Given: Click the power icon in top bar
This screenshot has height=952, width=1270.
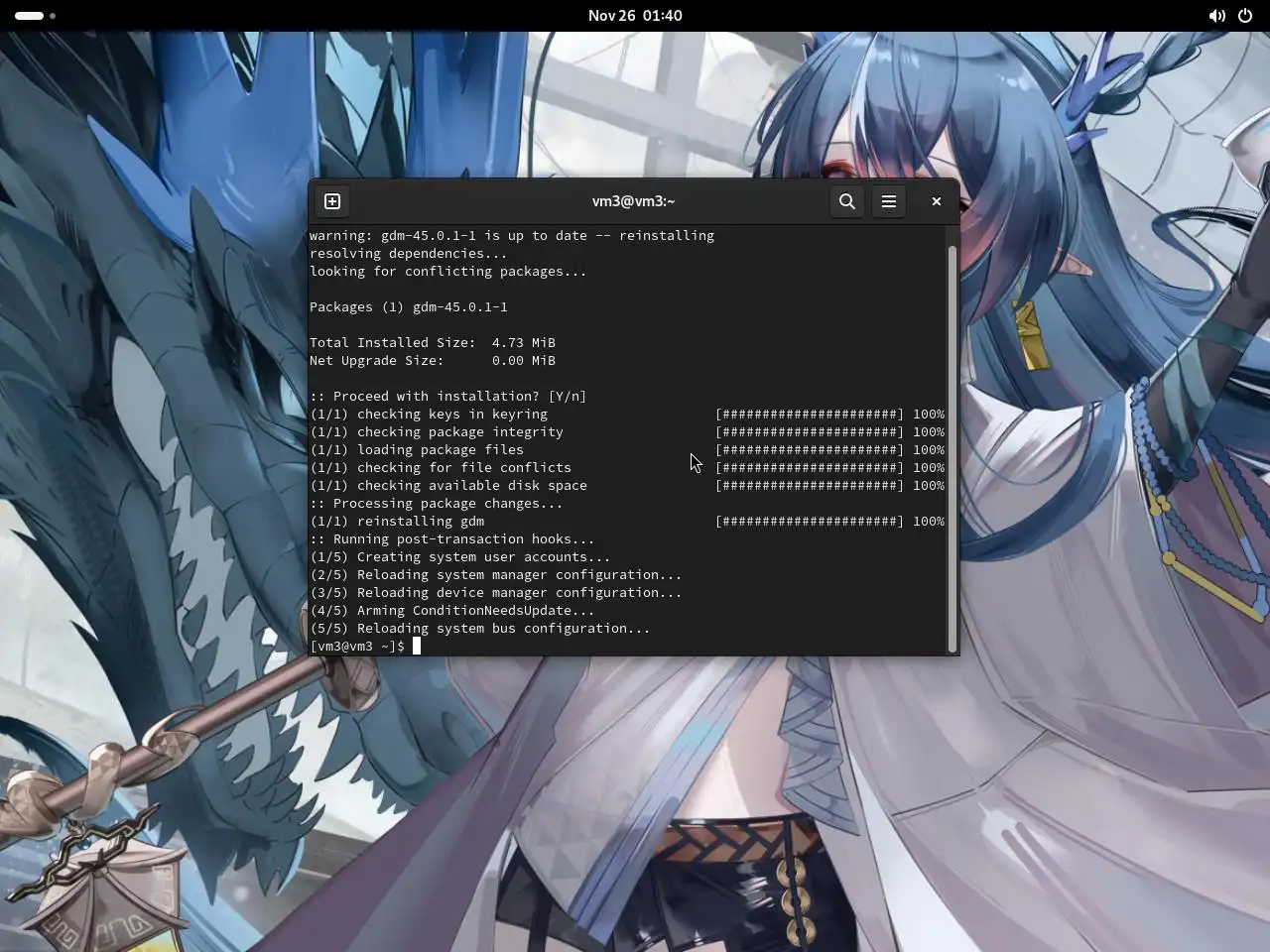Looking at the screenshot, I should click(1245, 16).
